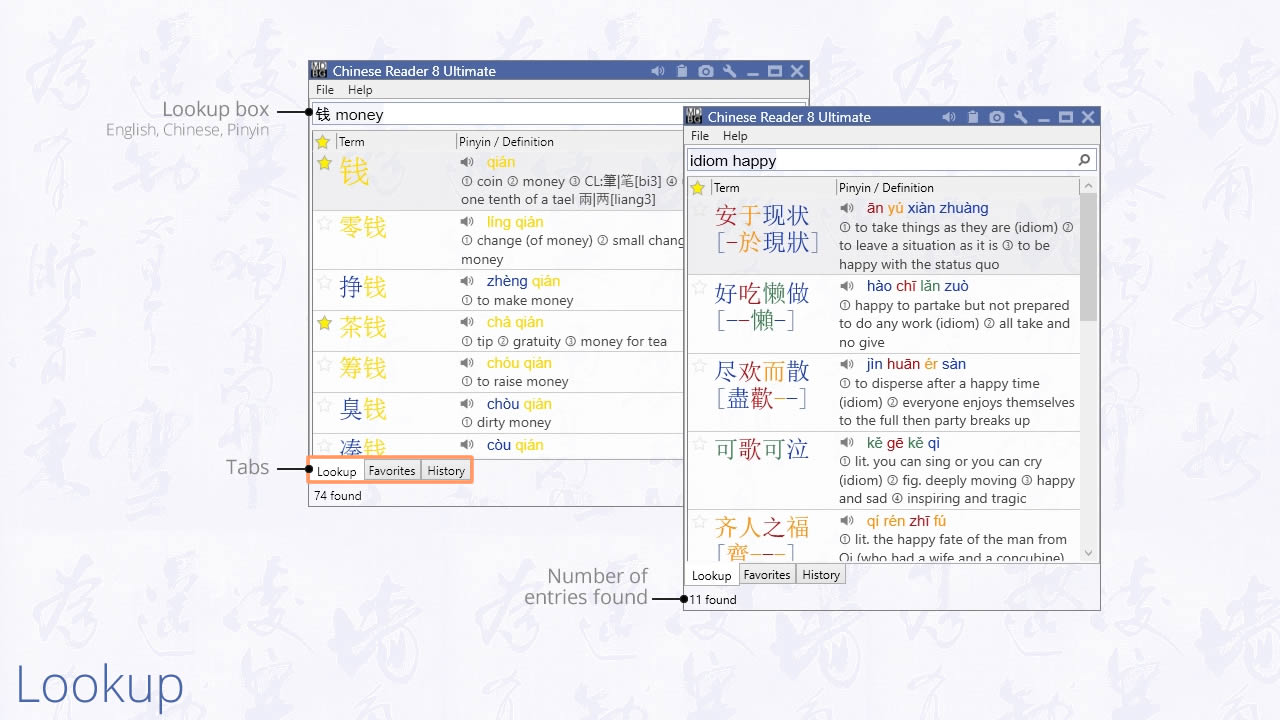Unfavorite the 茶钱 entry star
The image size is (1280, 720).
click(324, 323)
